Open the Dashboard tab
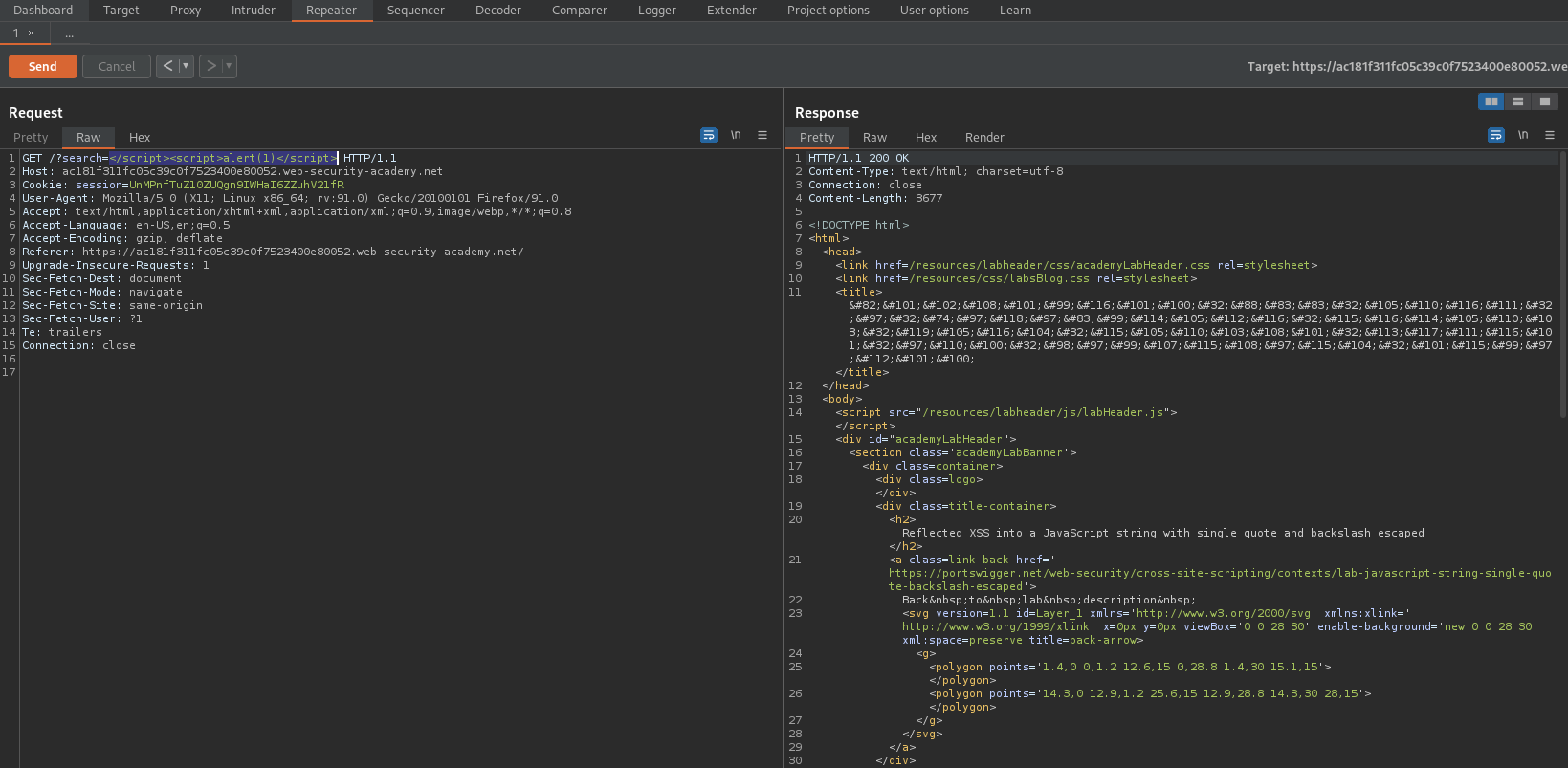This screenshot has width=1568, height=768. pyautogui.click(x=43, y=11)
